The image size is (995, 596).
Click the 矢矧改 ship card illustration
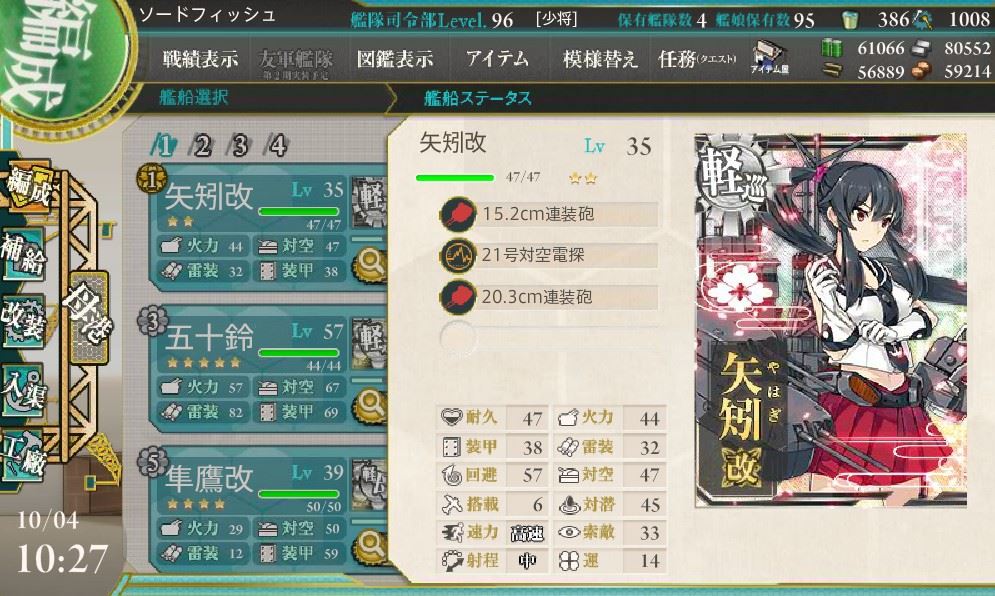pos(831,320)
